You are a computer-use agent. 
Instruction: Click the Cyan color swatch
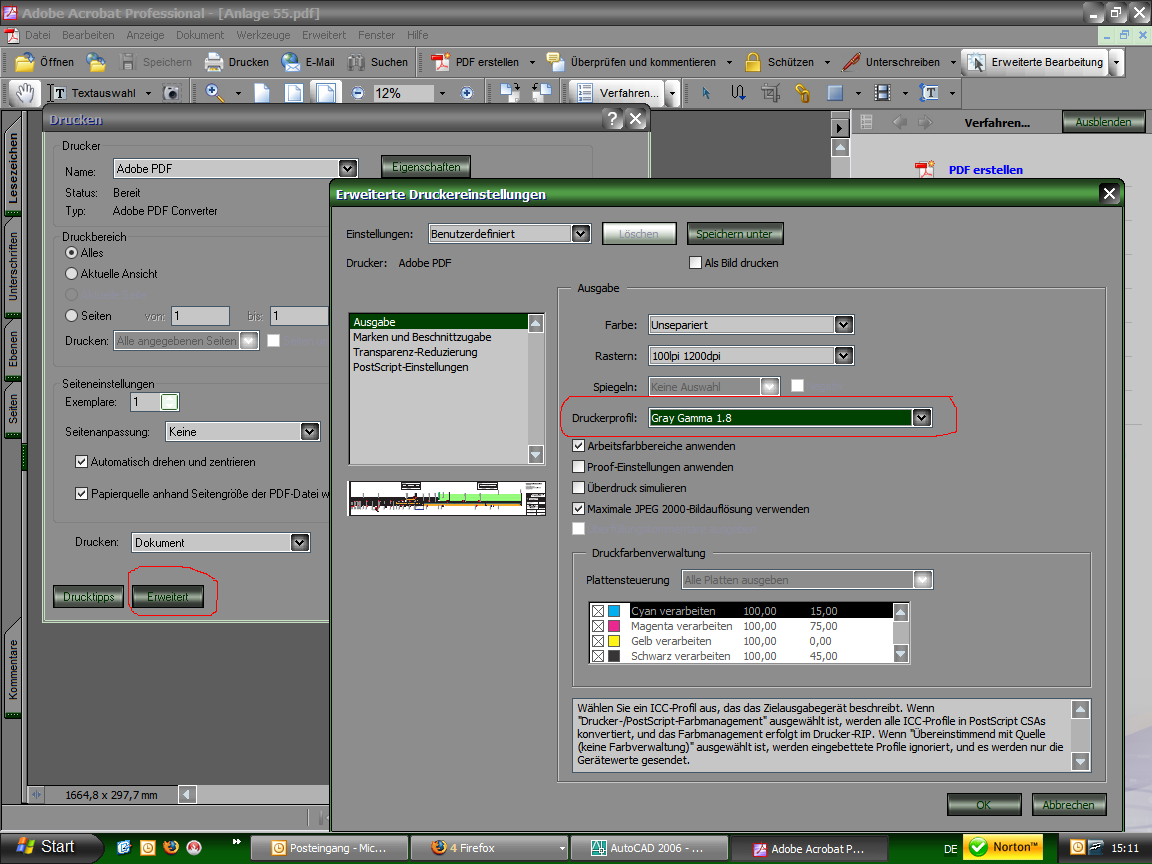coord(614,611)
